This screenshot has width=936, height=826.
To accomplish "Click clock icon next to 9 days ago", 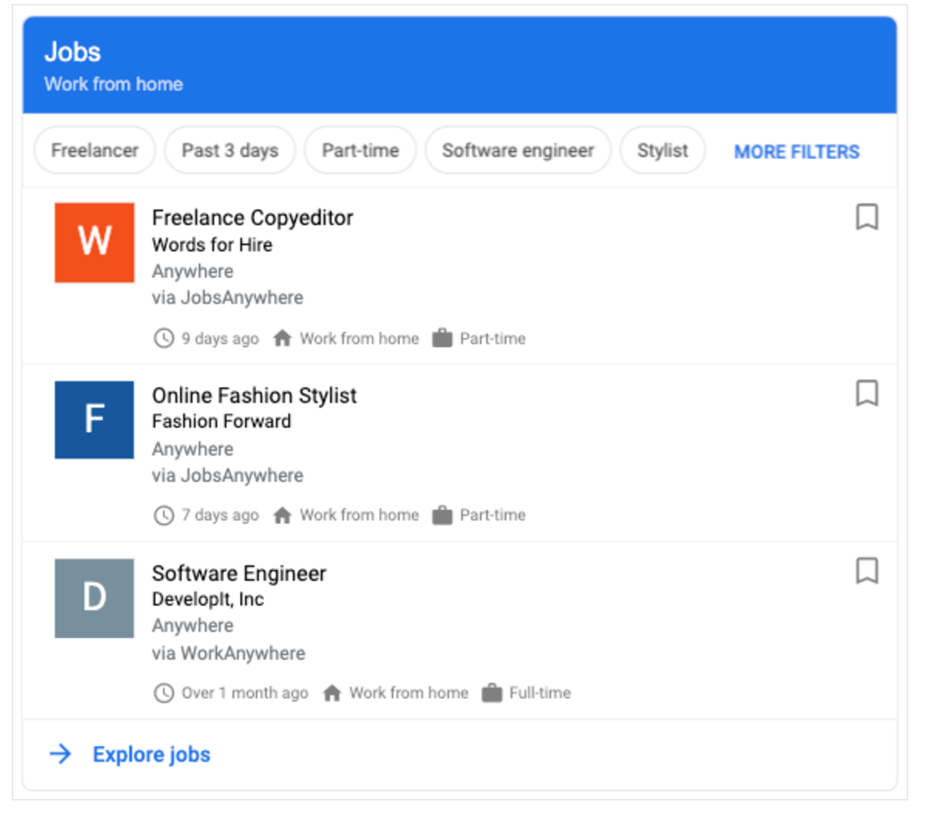I will point(163,339).
